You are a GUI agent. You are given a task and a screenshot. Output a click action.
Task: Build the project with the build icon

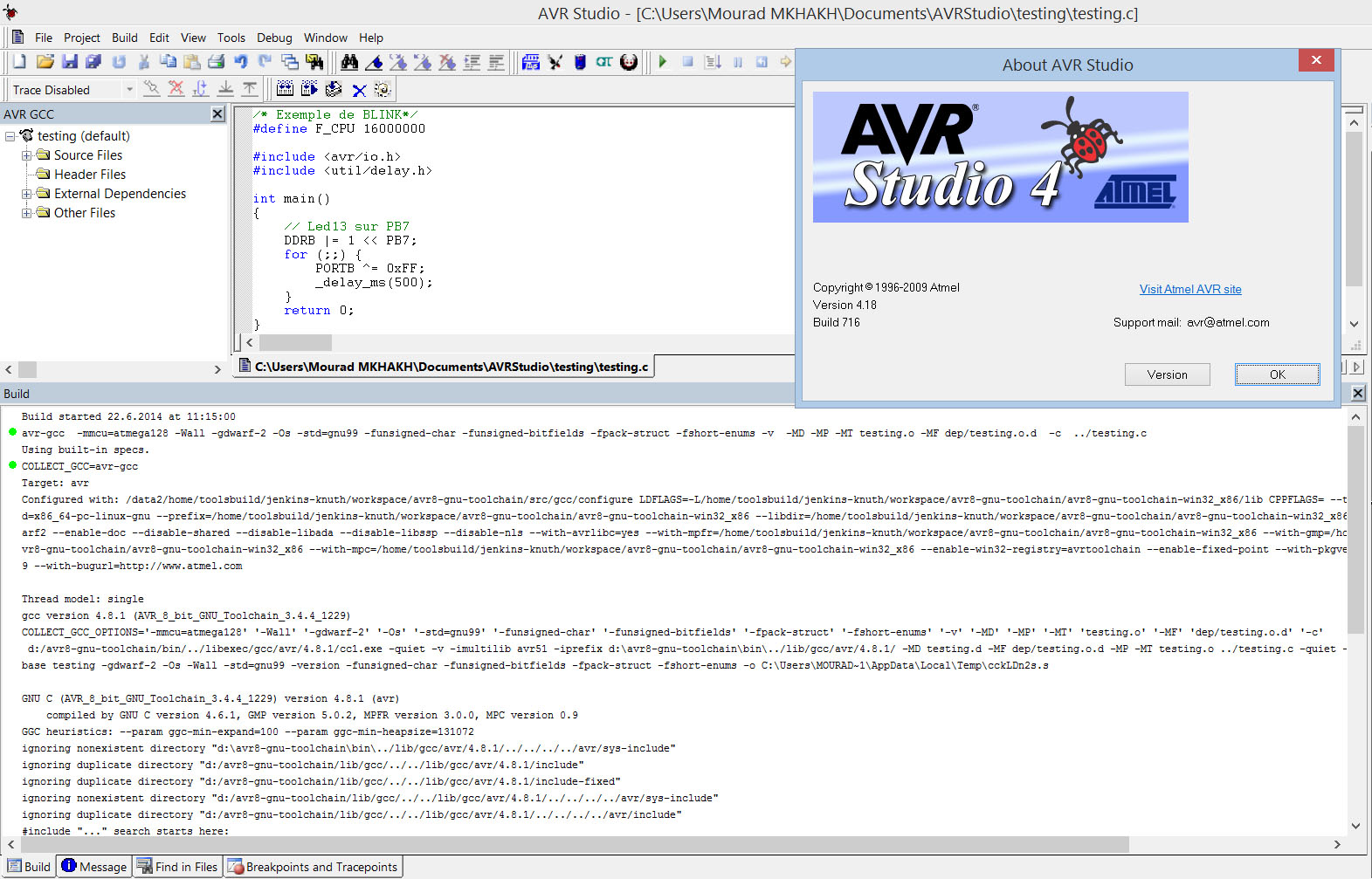click(285, 89)
